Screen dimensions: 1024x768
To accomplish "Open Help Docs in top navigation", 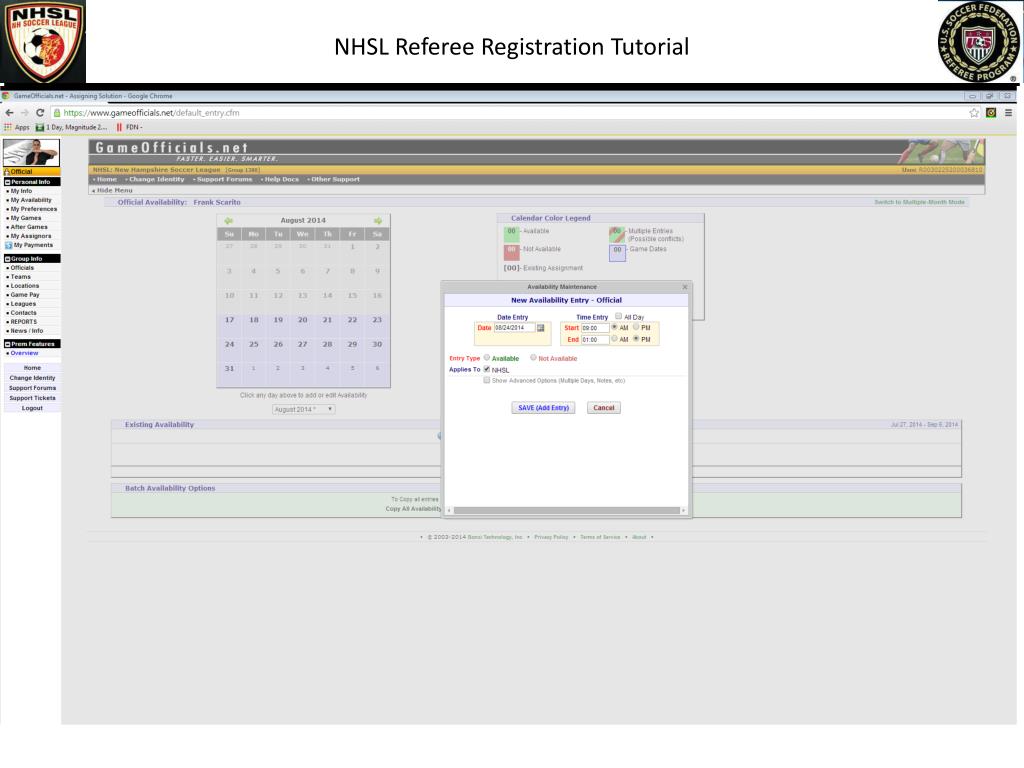I will [280, 179].
